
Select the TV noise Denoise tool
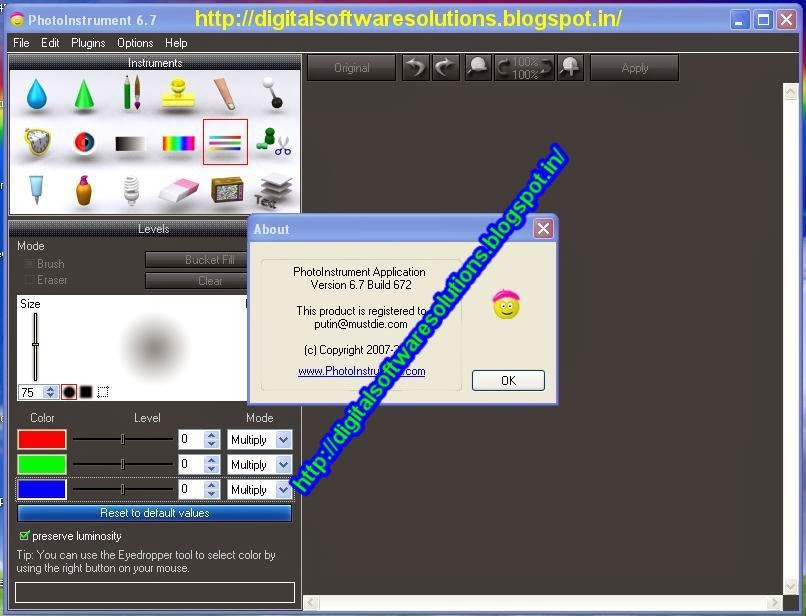tap(227, 190)
